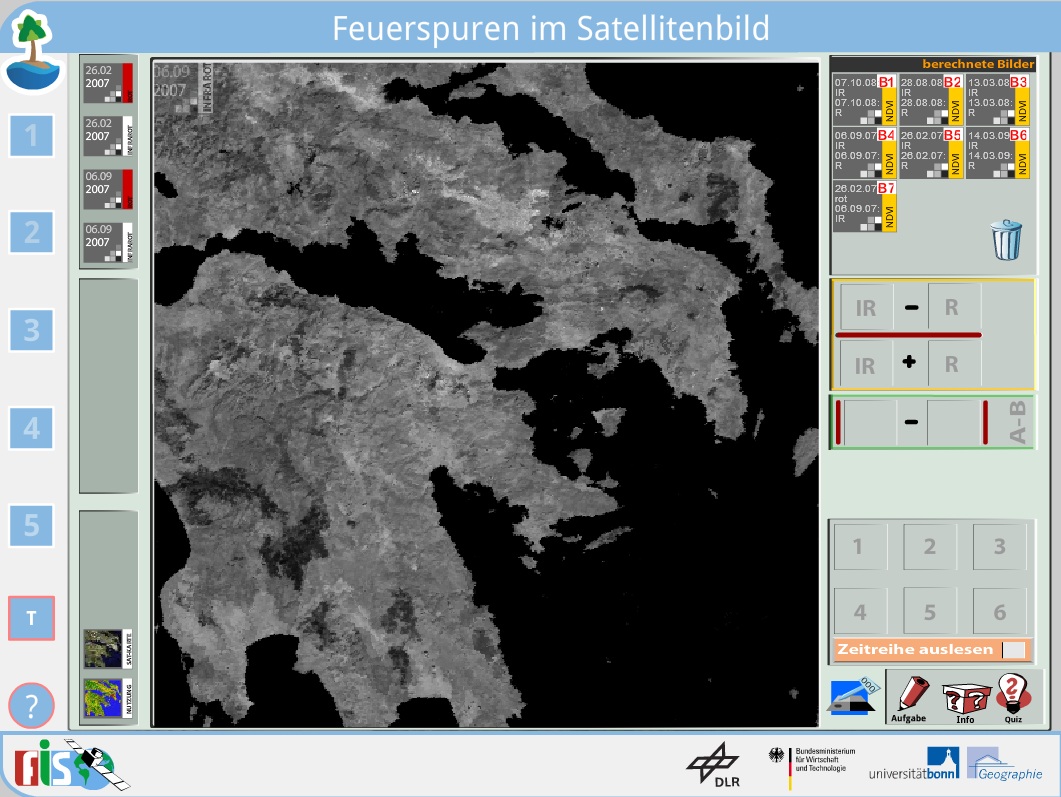Show the Satkarte map thumbnail
Screen dimensions: 1061x797
pos(108,648)
